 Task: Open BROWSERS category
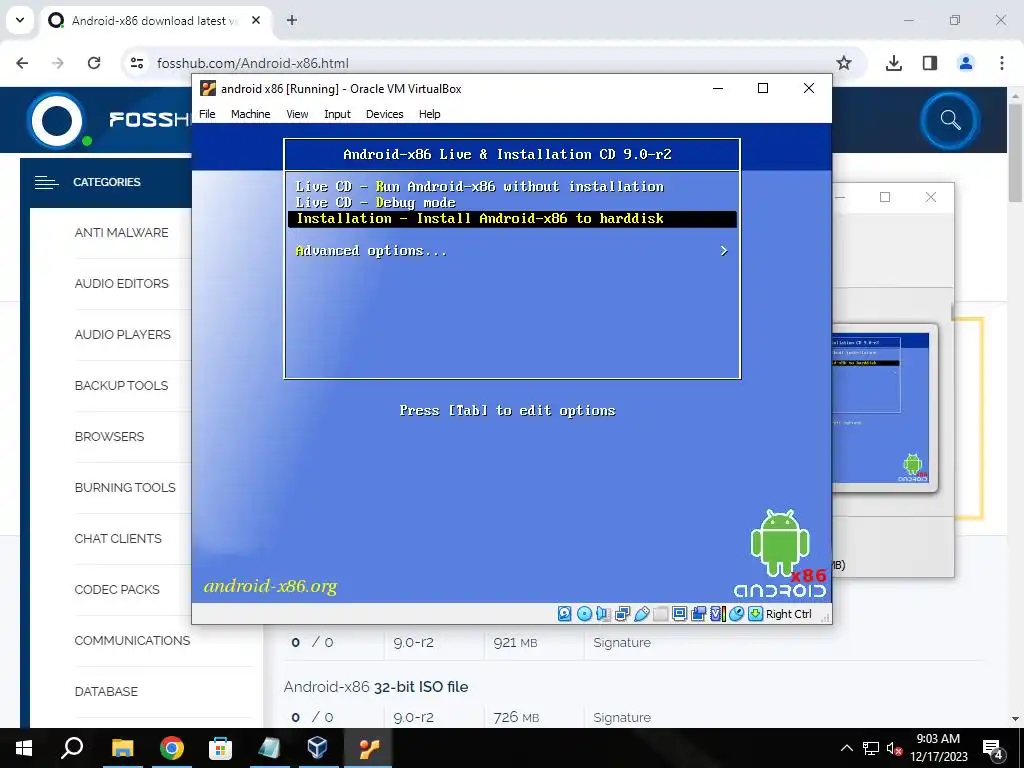(109, 436)
